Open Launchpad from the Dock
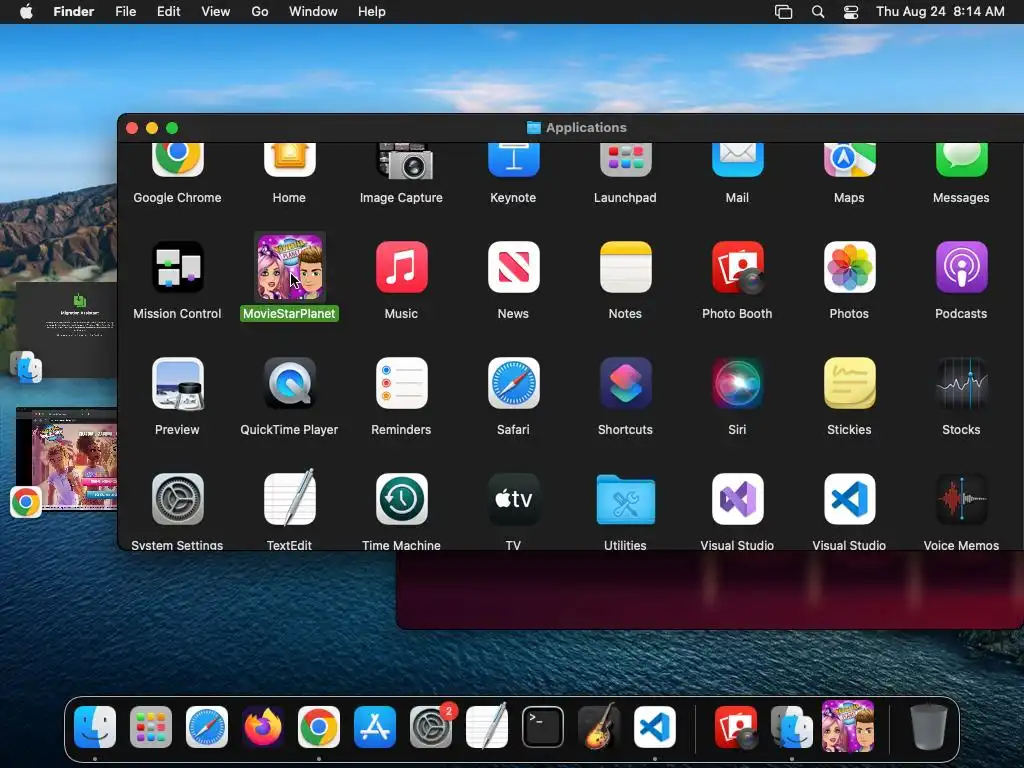The width and height of the screenshot is (1024, 768). coord(151,727)
